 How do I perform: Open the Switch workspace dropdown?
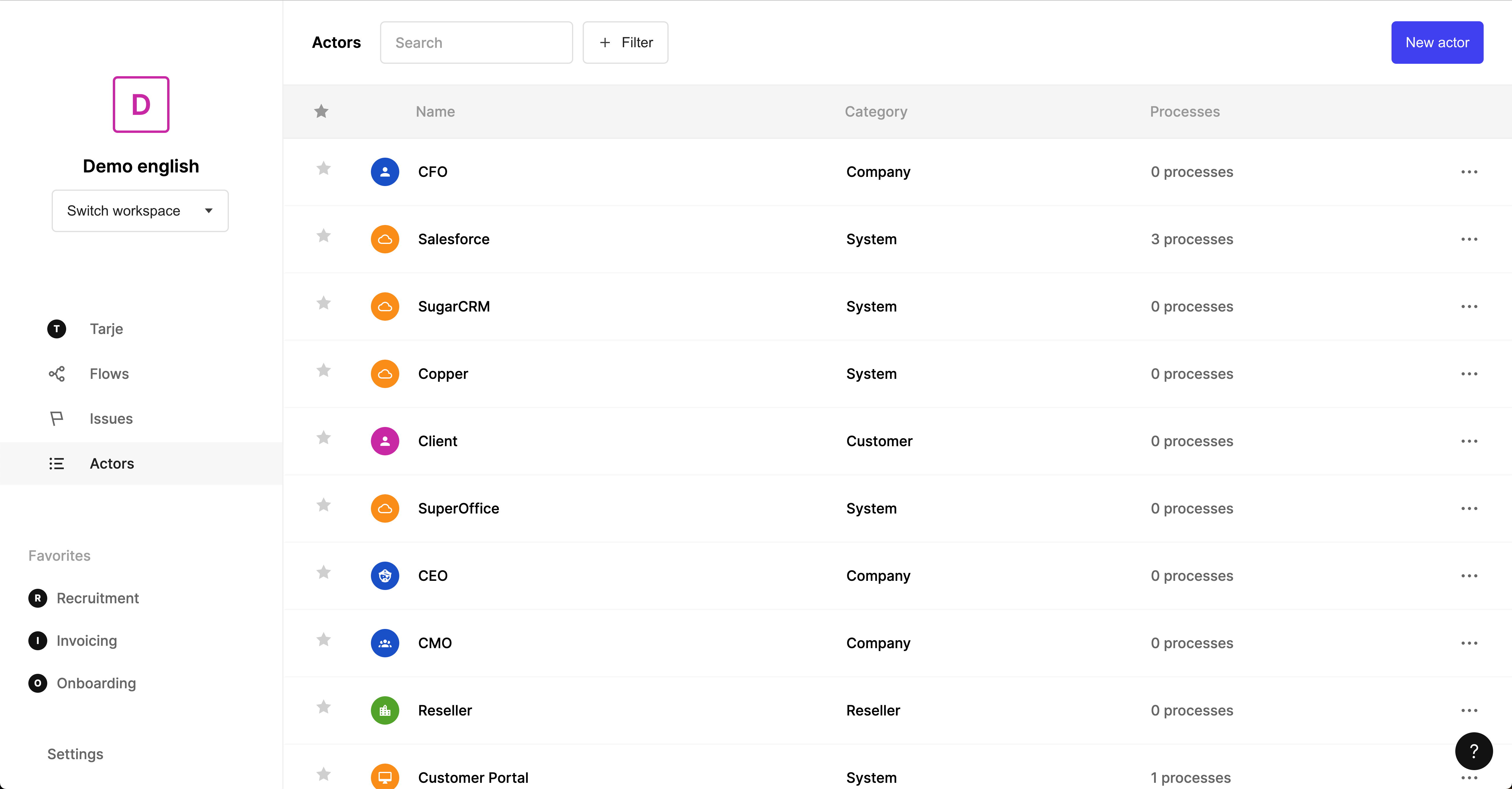[140, 211]
